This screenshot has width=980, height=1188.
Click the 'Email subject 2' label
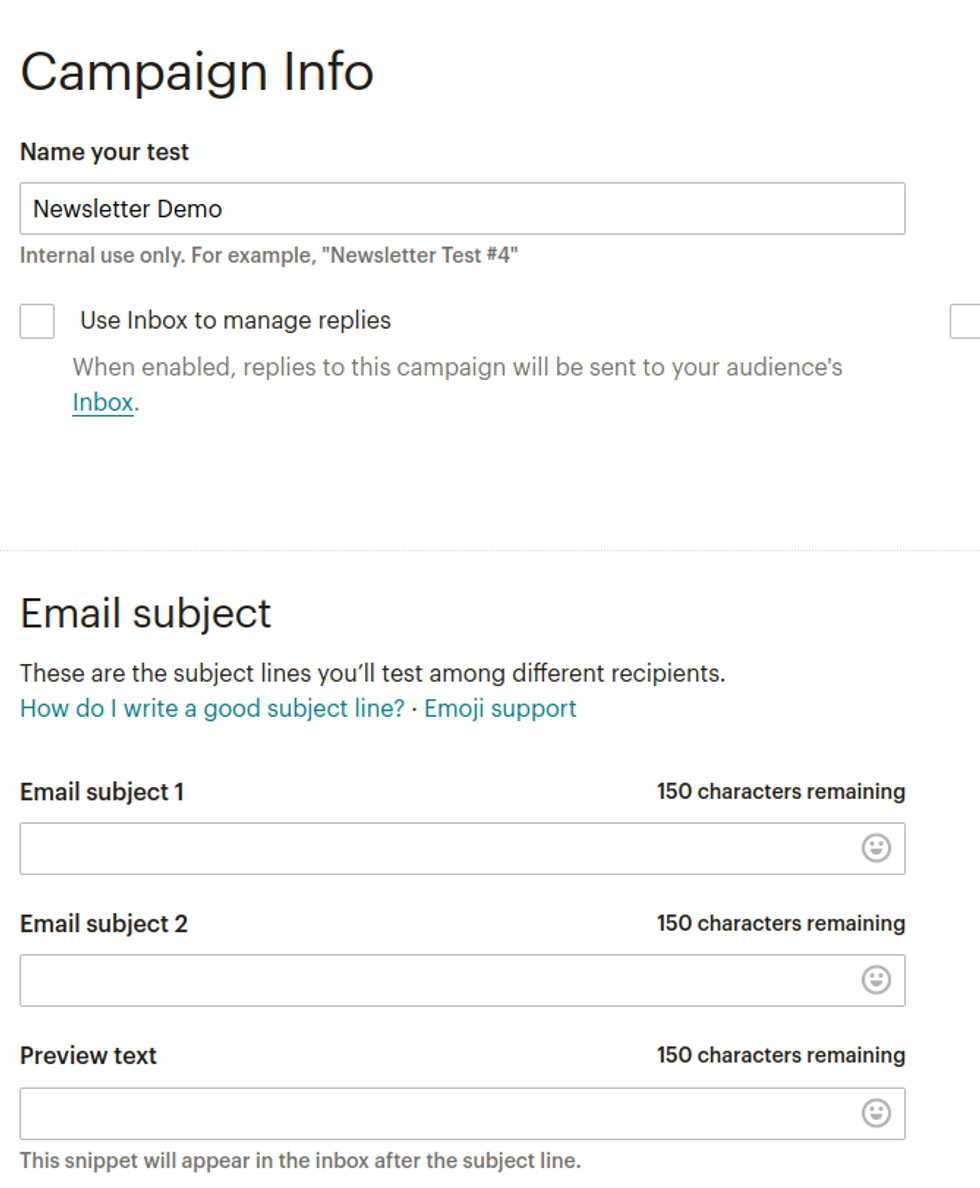(104, 924)
